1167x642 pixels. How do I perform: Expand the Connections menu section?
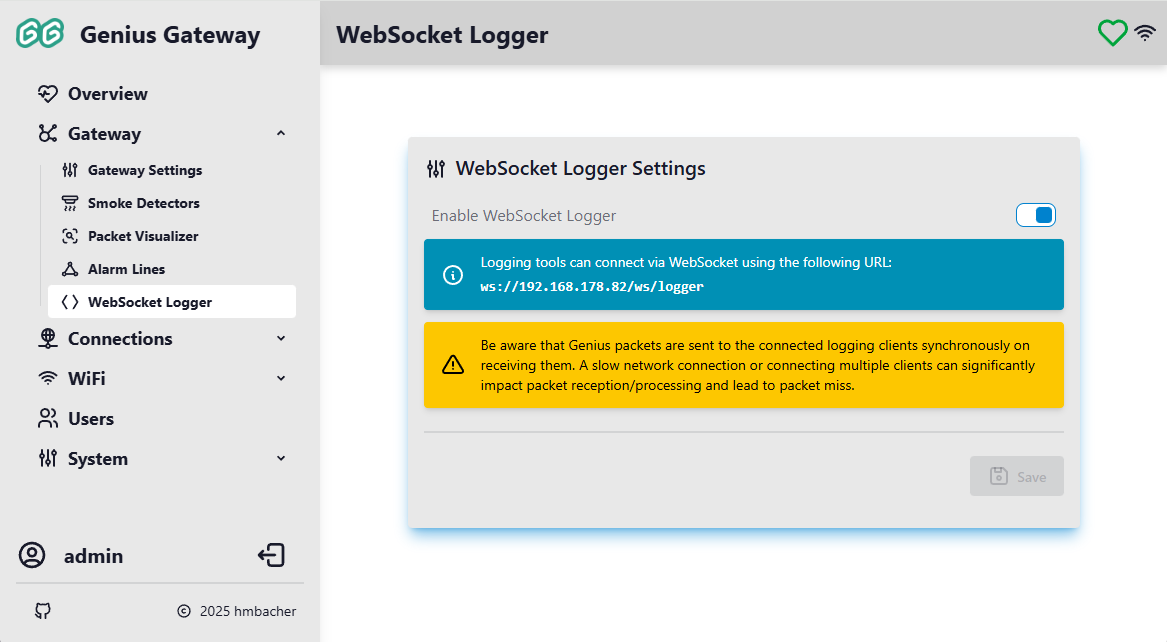pos(281,339)
